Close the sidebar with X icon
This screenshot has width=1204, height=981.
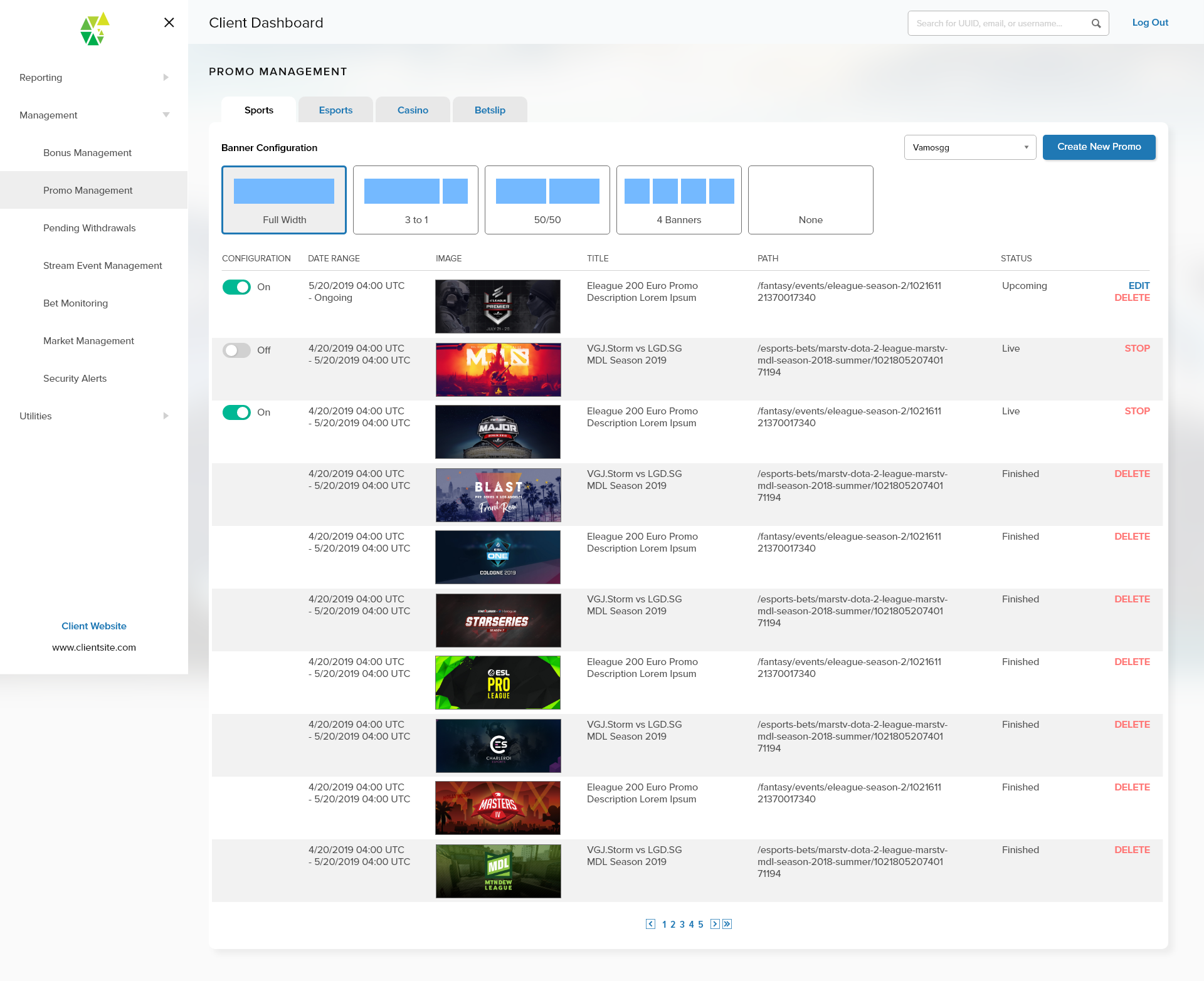click(169, 23)
